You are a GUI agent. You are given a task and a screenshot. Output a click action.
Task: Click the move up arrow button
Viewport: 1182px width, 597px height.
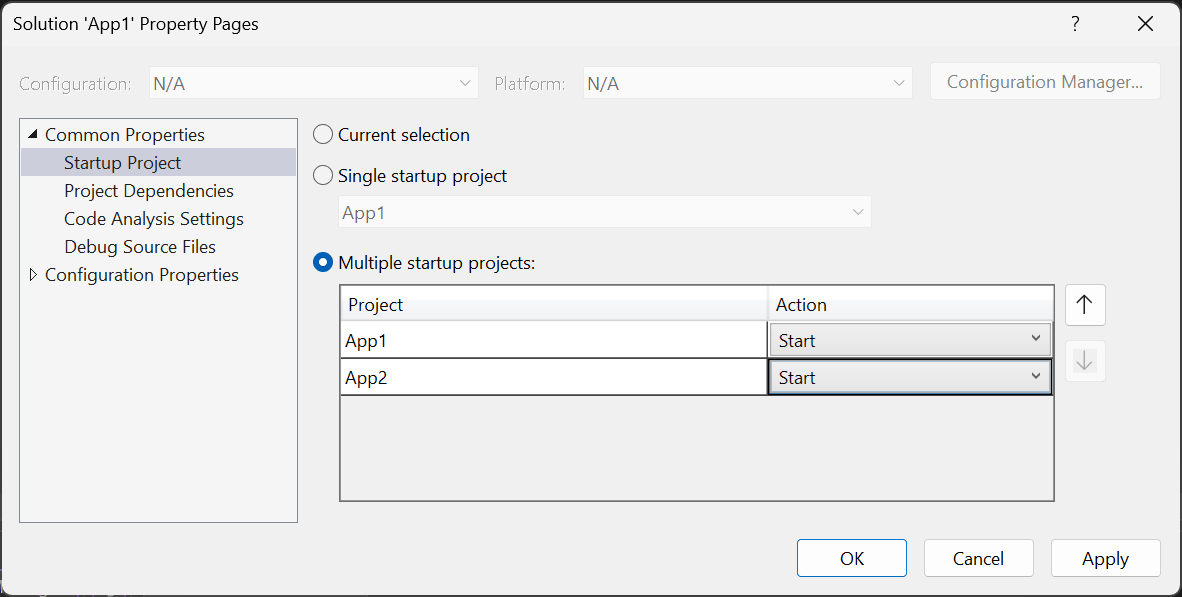(1085, 305)
